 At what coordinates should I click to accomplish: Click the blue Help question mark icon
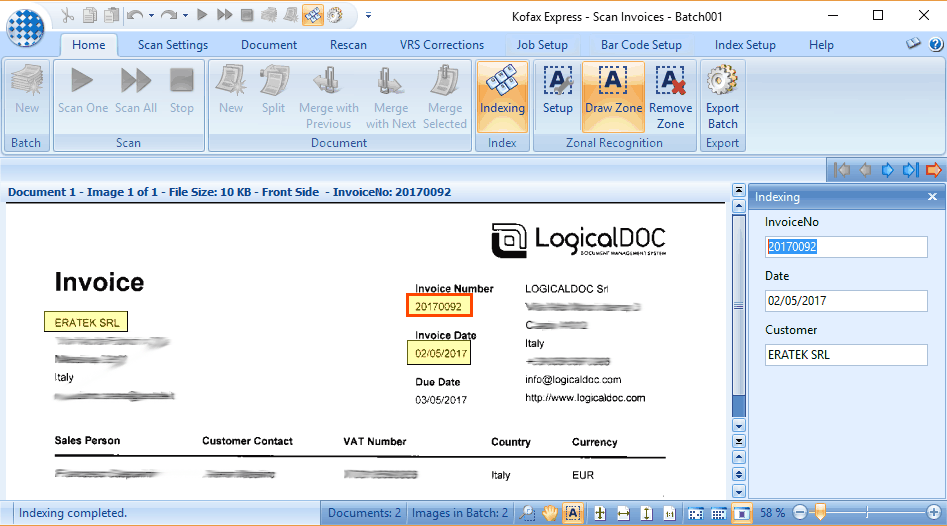pos(936,44)
